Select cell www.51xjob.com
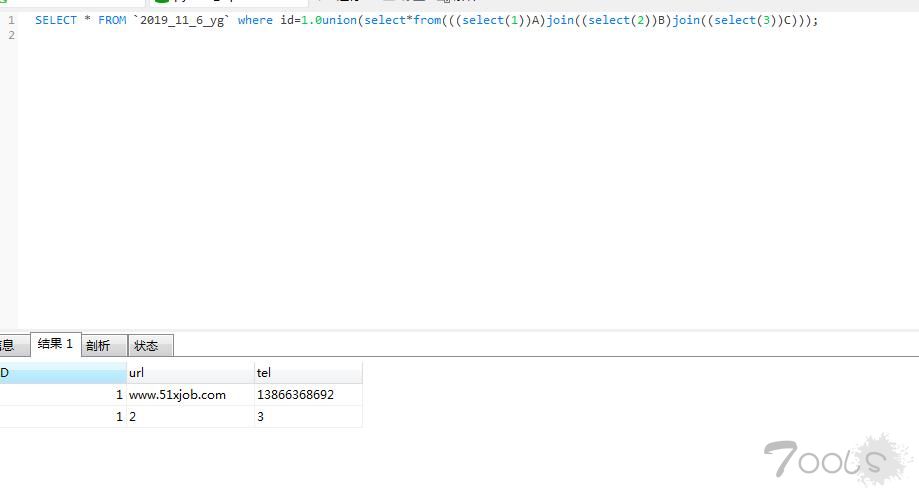The width and height of the screenshot is (919, 493). click(190, 395)
